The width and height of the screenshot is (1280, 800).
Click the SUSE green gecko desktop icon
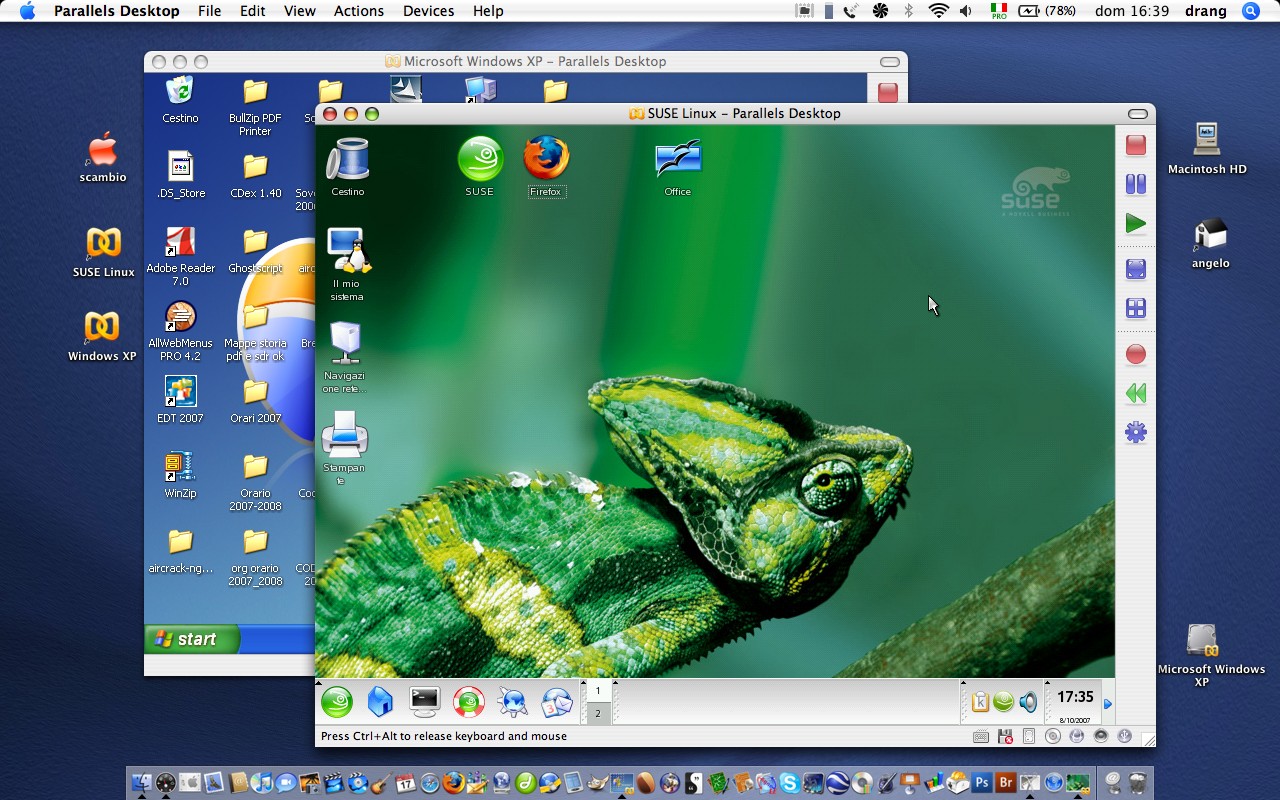click(480, 167)
